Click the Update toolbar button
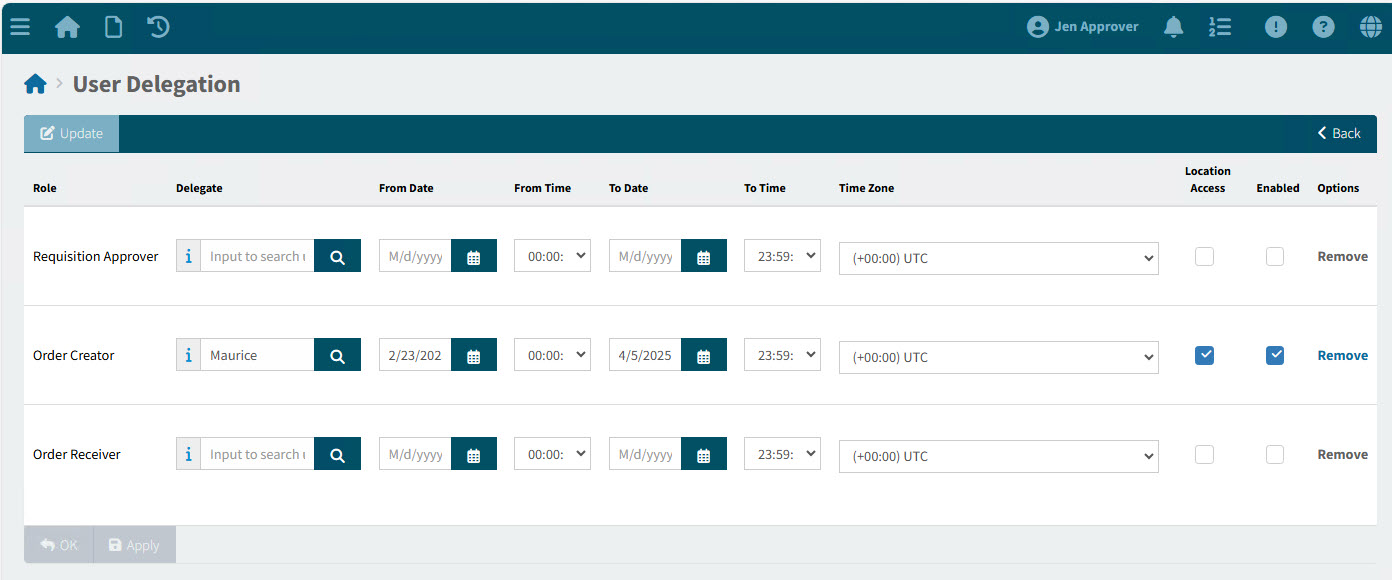The image size is (1392, 580). 71,134
